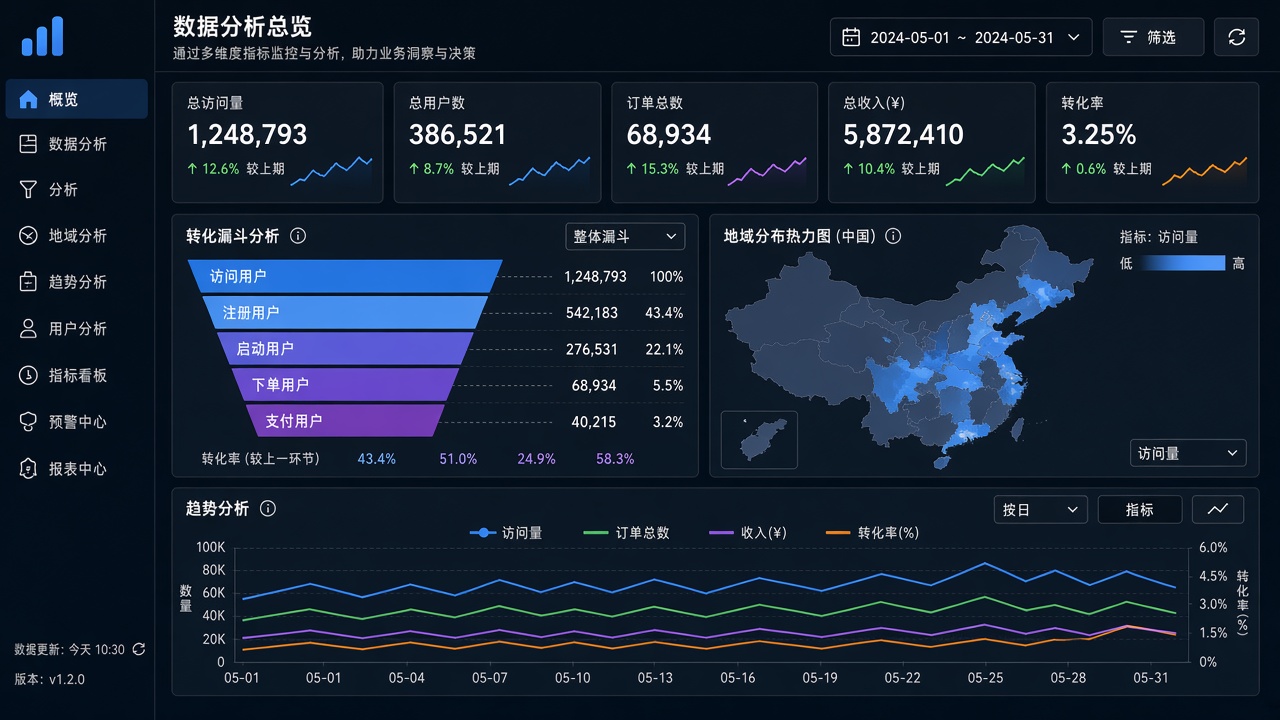Click the person icon beside 用户分析

(28, 328)
